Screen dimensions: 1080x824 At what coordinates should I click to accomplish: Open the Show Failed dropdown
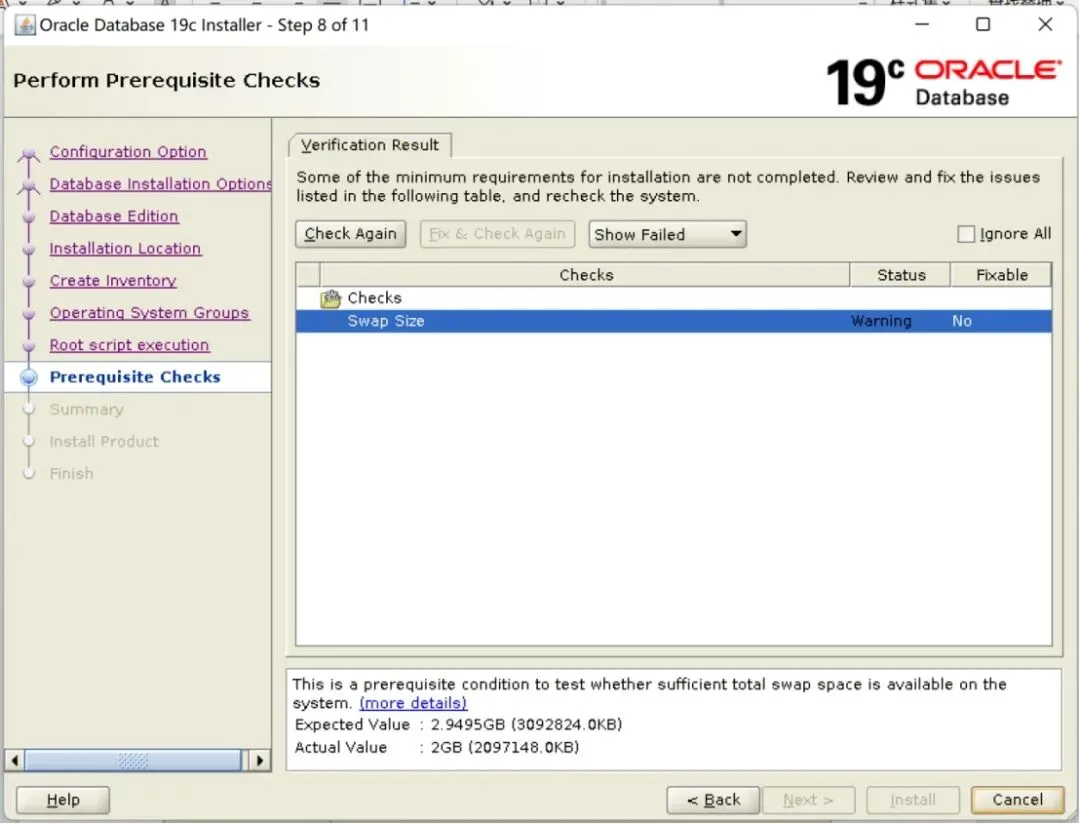[667, 234]
